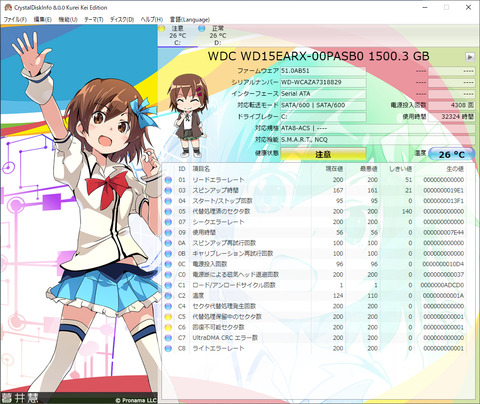Viewport: 480px width, 404px height.
Task: Click the status icon for row 09 使用時間
Action: 168,233
